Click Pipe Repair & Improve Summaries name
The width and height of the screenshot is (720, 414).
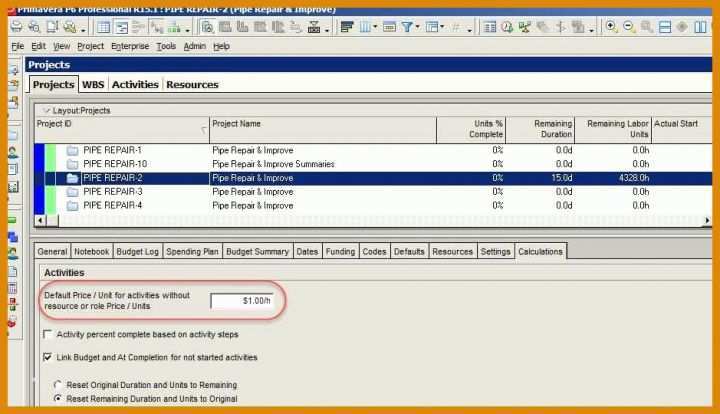(273, 164)
